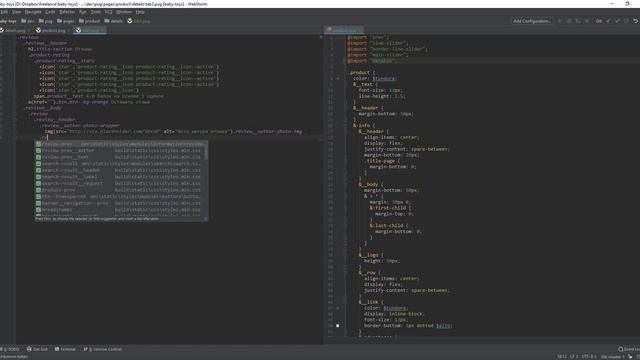
Task: Open the Tools menu
Action: (96, 12)
